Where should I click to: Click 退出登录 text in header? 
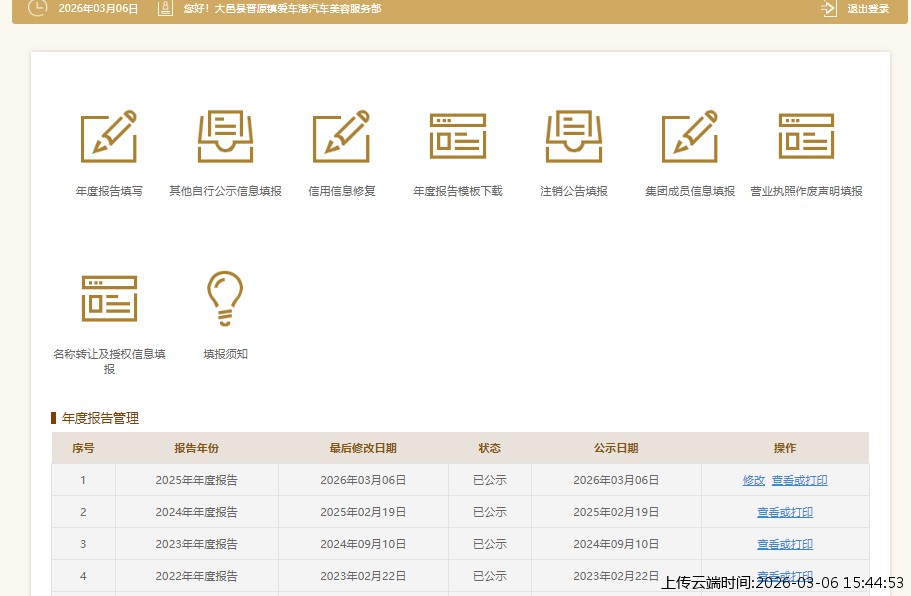[868, 9]
